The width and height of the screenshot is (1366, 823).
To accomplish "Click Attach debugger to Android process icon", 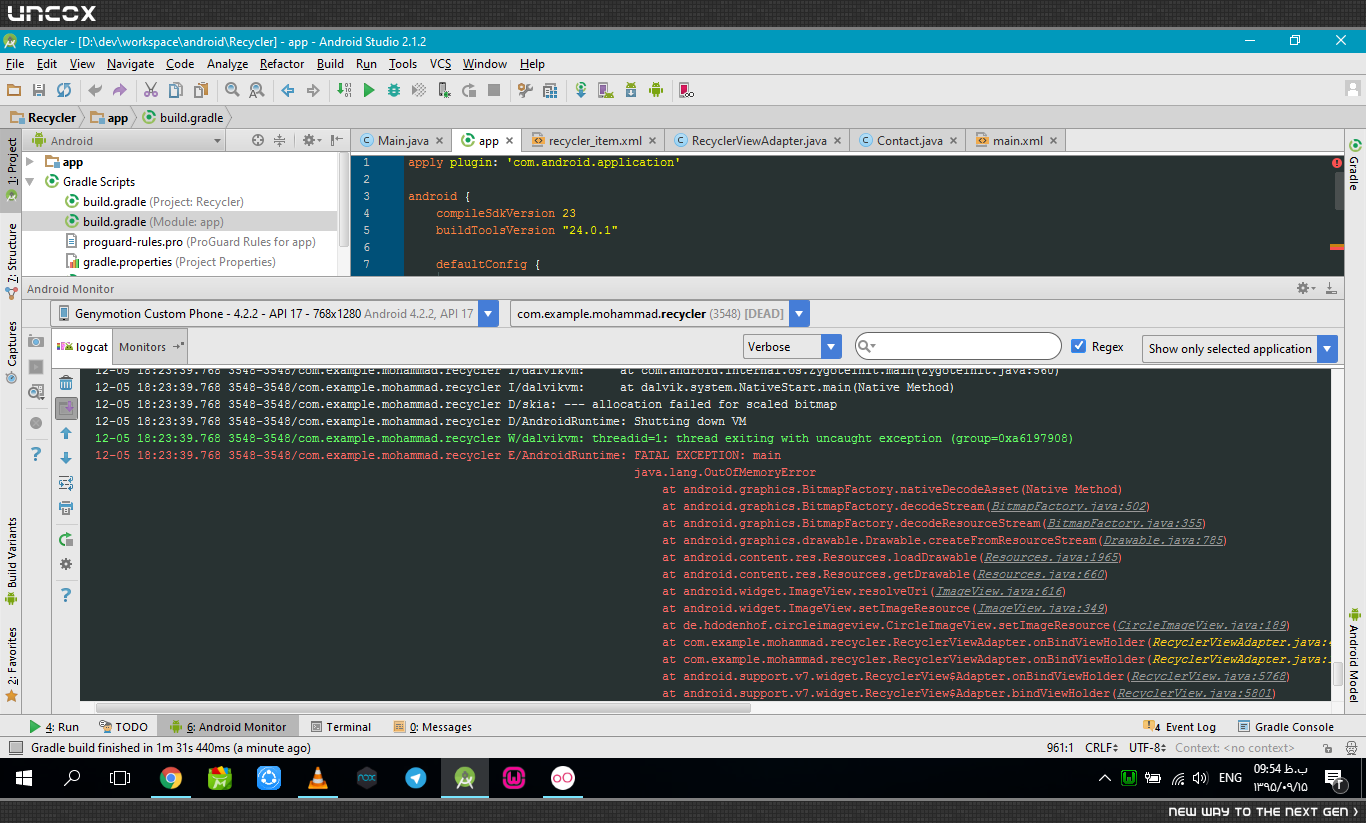I will (444, 90).
